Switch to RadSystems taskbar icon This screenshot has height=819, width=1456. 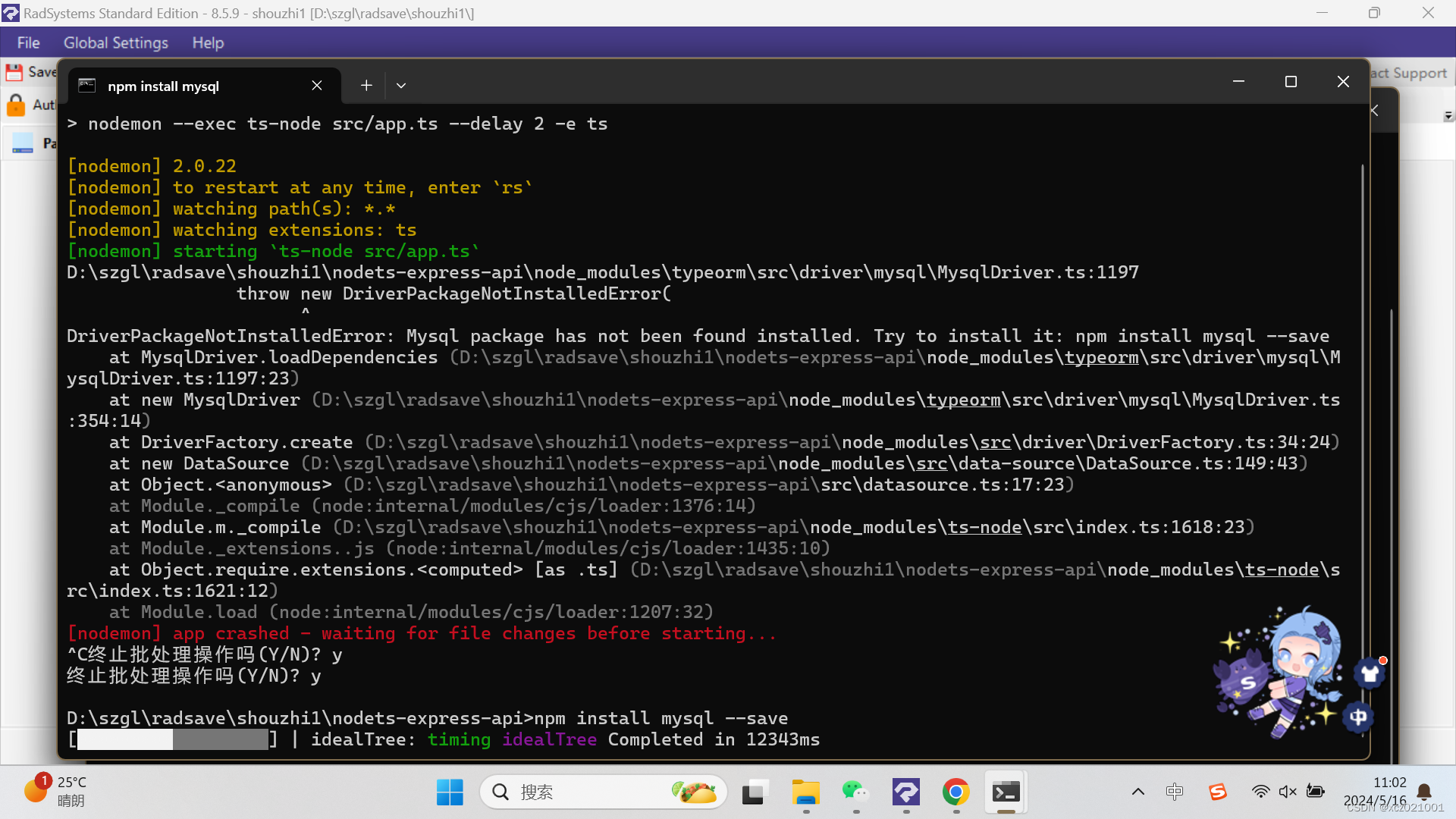click(x=906, y=792)
